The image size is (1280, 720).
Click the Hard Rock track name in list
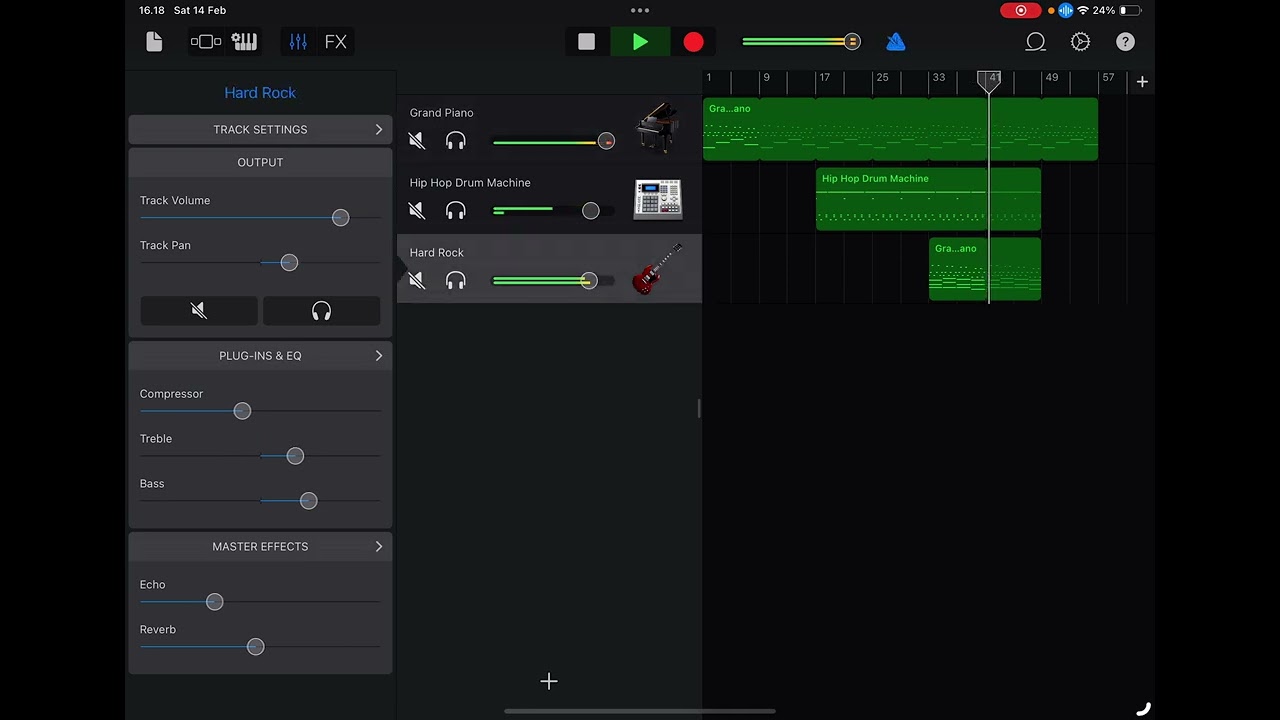[436, 253]
